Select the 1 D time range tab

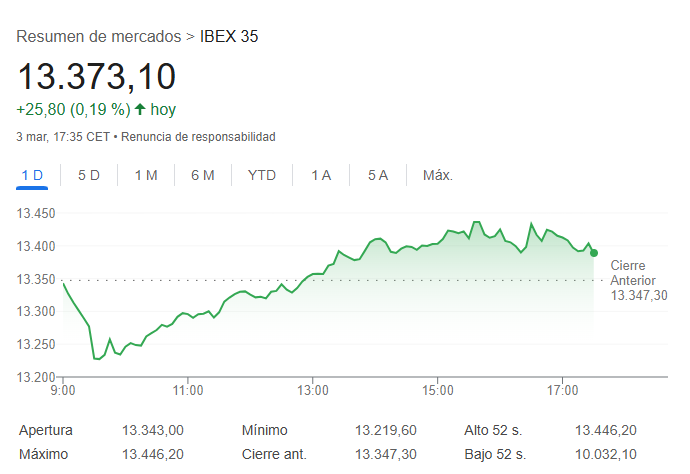(x=33, y=175)
